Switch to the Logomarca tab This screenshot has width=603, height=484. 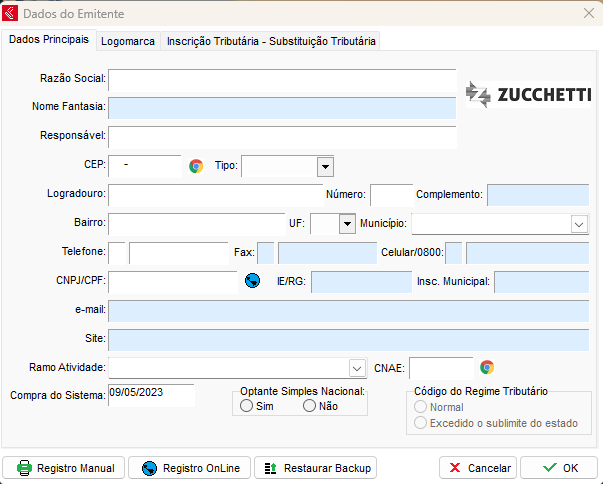(127, 41)
